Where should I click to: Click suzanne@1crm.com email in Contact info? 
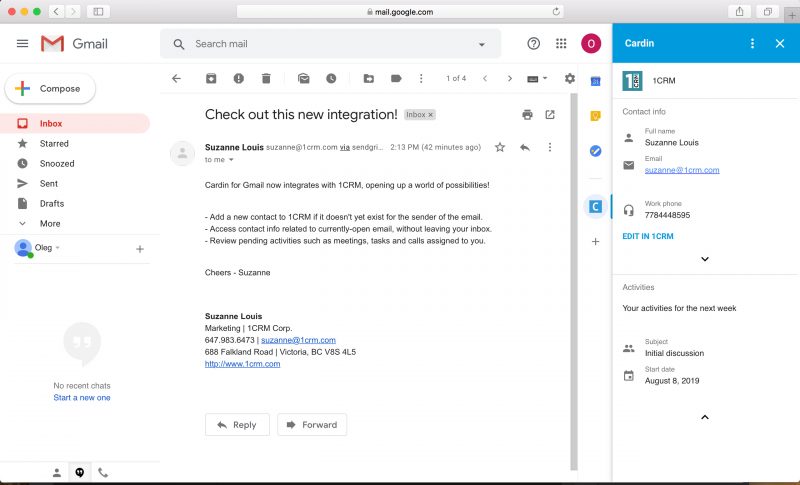tap(682, 170)
